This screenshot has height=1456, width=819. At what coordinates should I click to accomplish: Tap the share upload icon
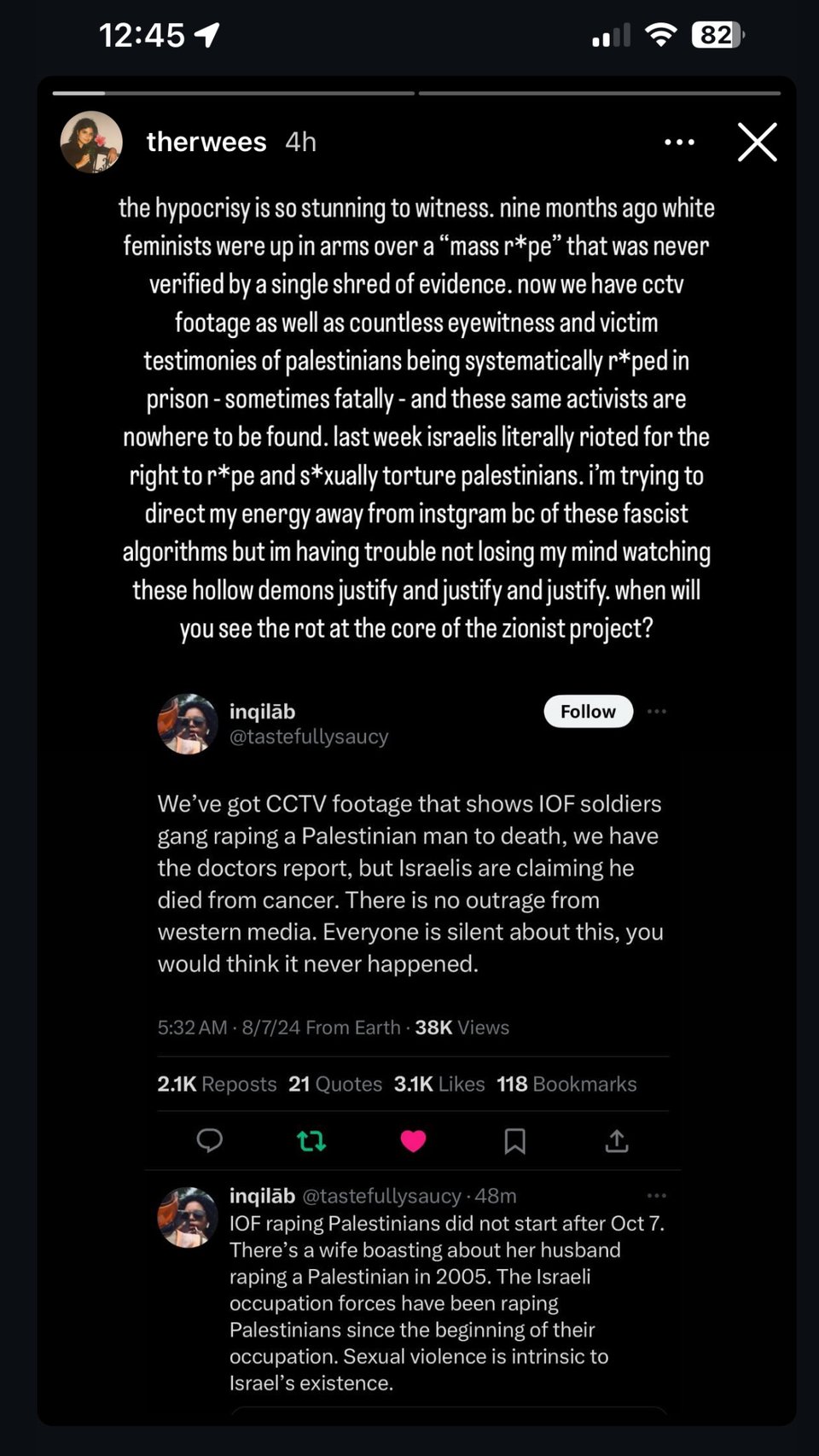617,1141
